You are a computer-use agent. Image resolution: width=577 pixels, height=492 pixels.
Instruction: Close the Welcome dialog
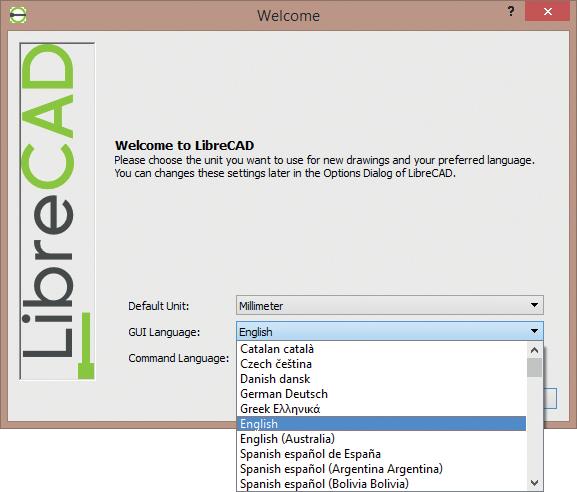tap(548, 11)
